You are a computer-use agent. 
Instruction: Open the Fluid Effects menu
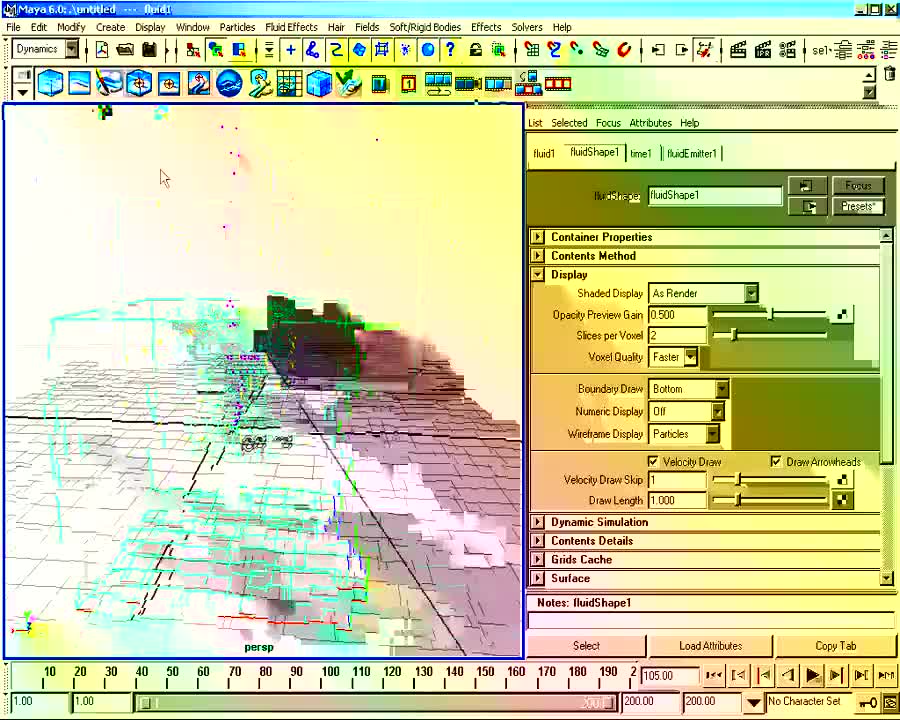291,27
